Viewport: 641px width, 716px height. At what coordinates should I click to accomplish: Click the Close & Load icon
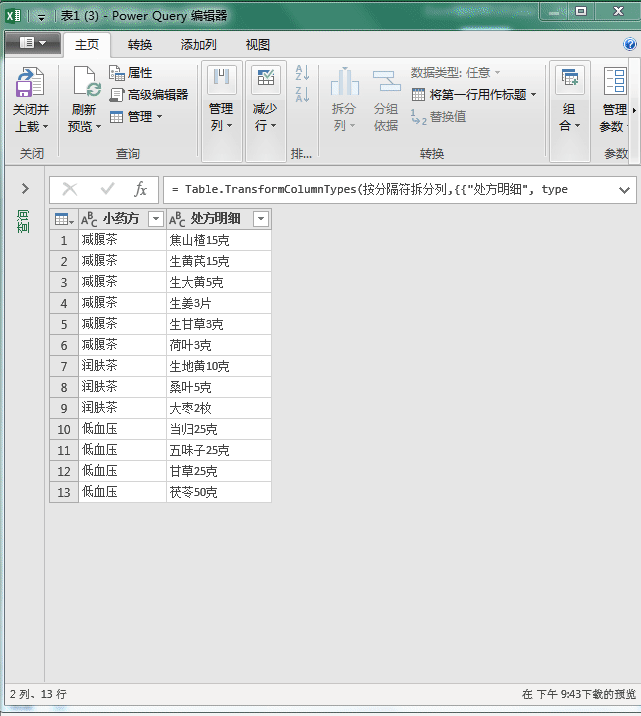pyautogui.click(x=30, y=82)
